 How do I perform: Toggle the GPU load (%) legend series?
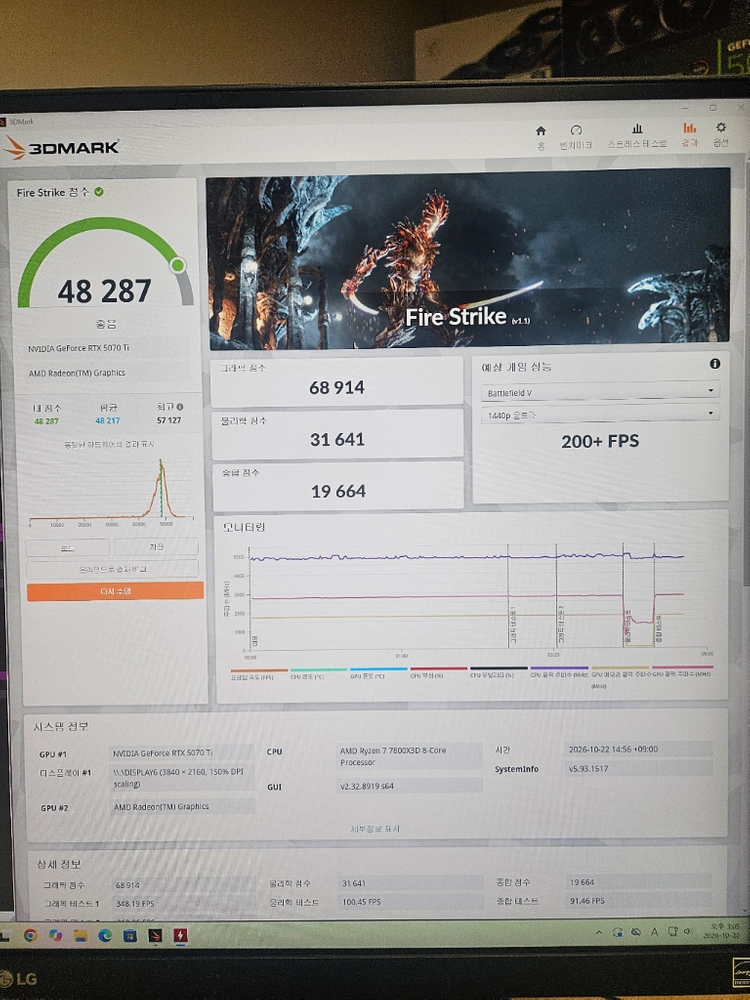[x=438, y=672]
